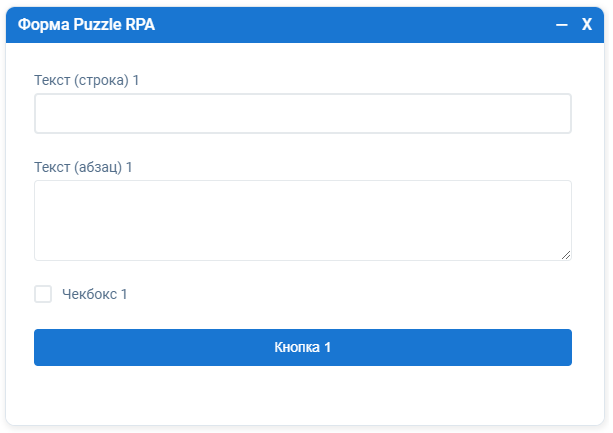Click the Текст (абзац) 1 label
The height and width of the screenshot is (433, 613).
[x=83, y=167]
